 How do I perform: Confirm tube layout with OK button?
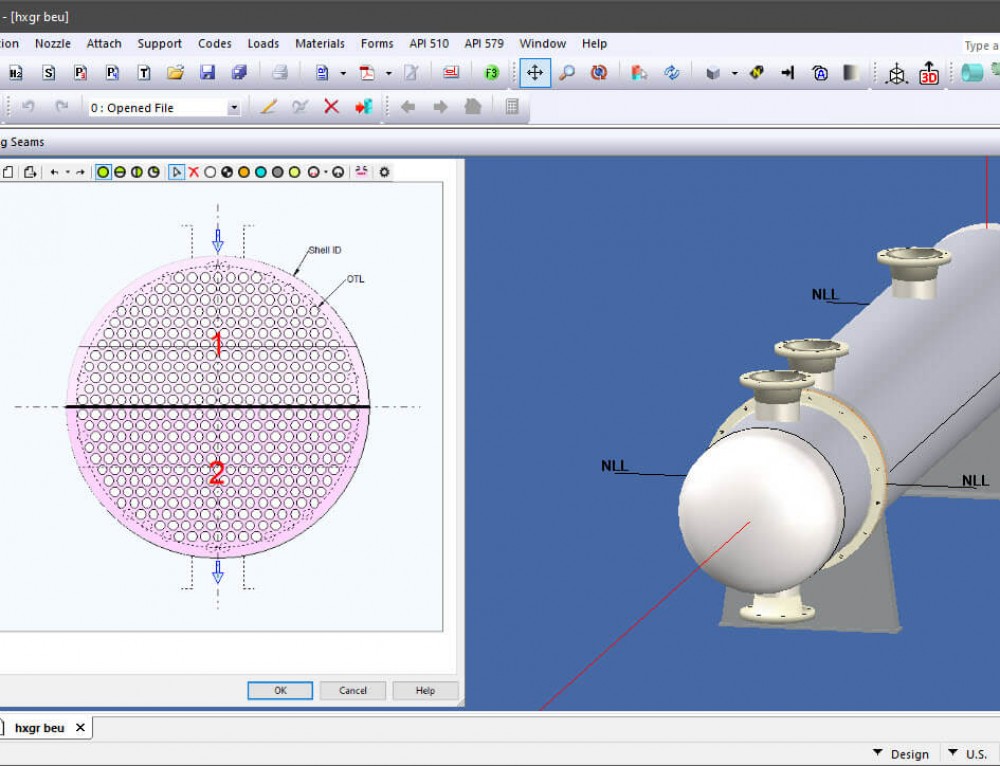[x=279, y=690]
